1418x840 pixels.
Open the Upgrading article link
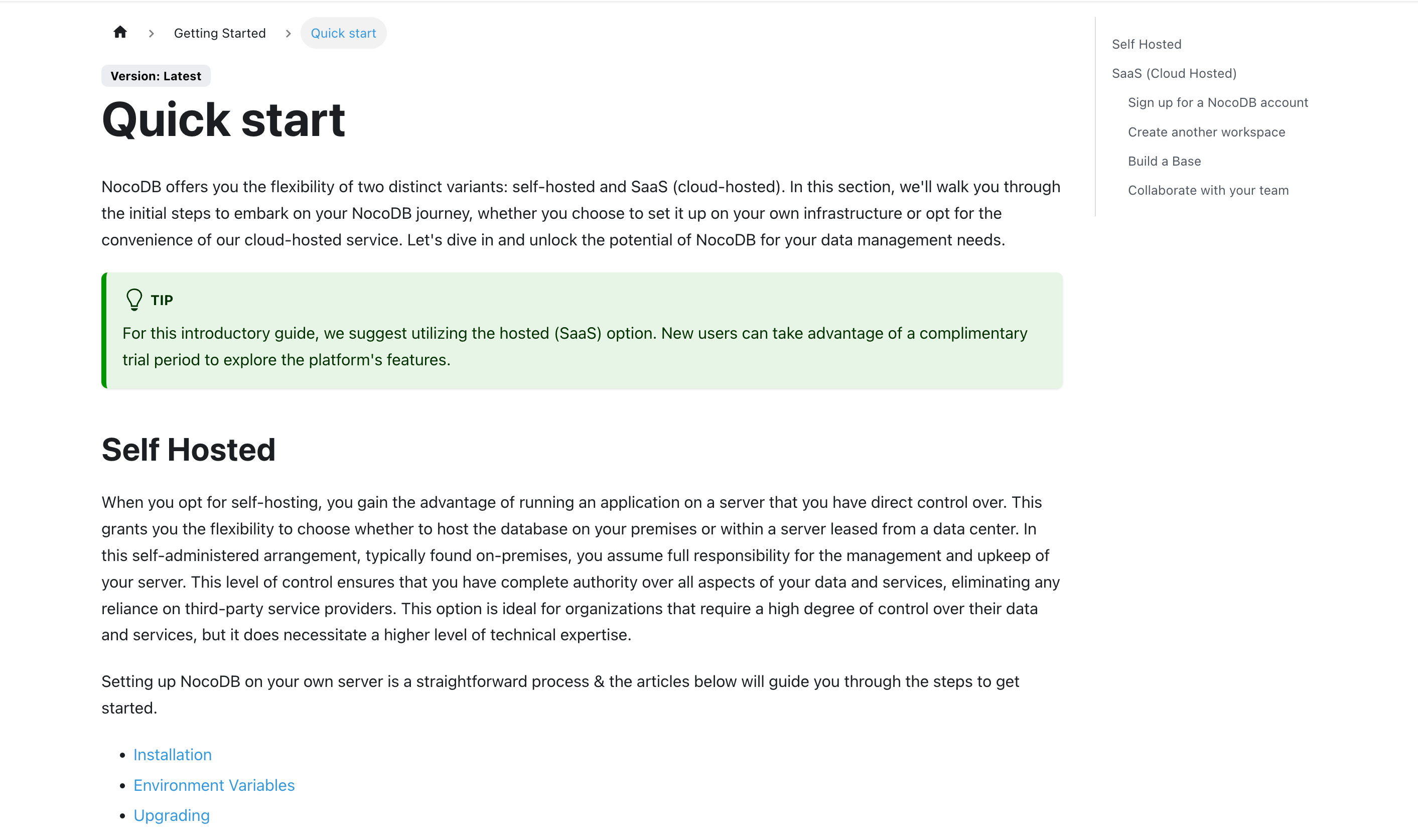(172, 815)
